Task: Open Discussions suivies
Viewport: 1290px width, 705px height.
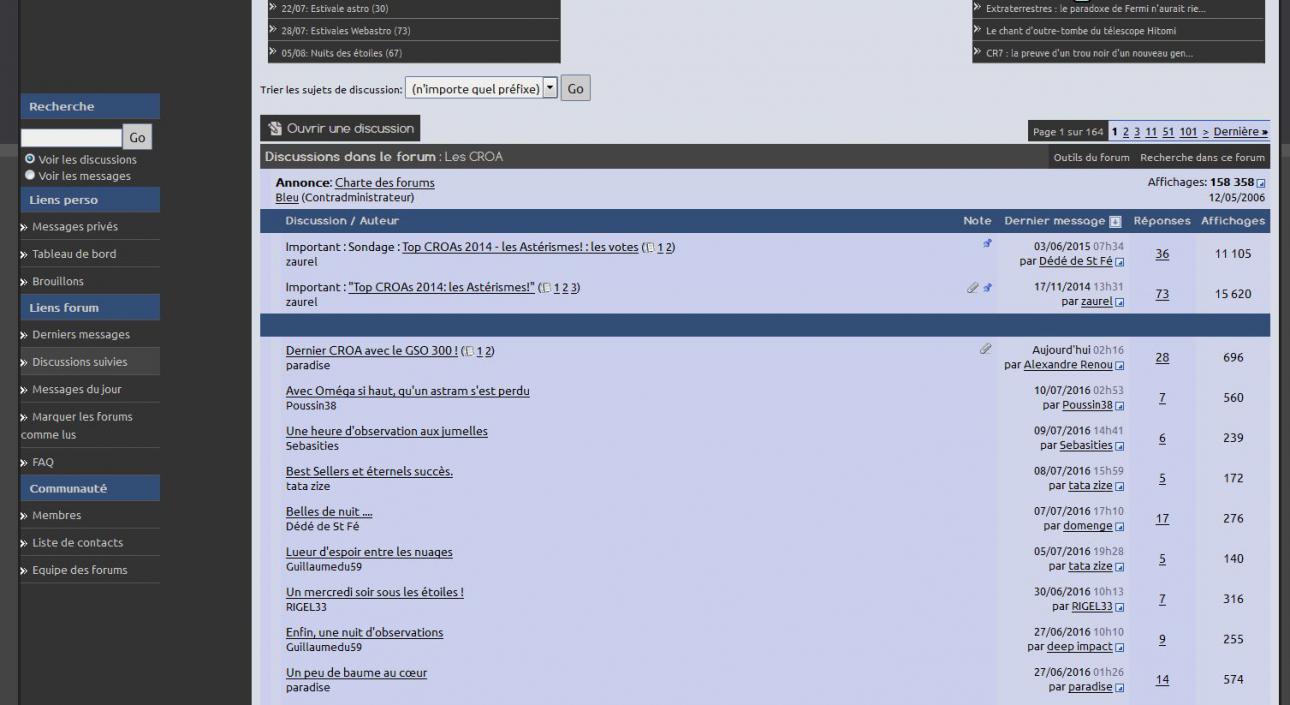Action: 80,362
